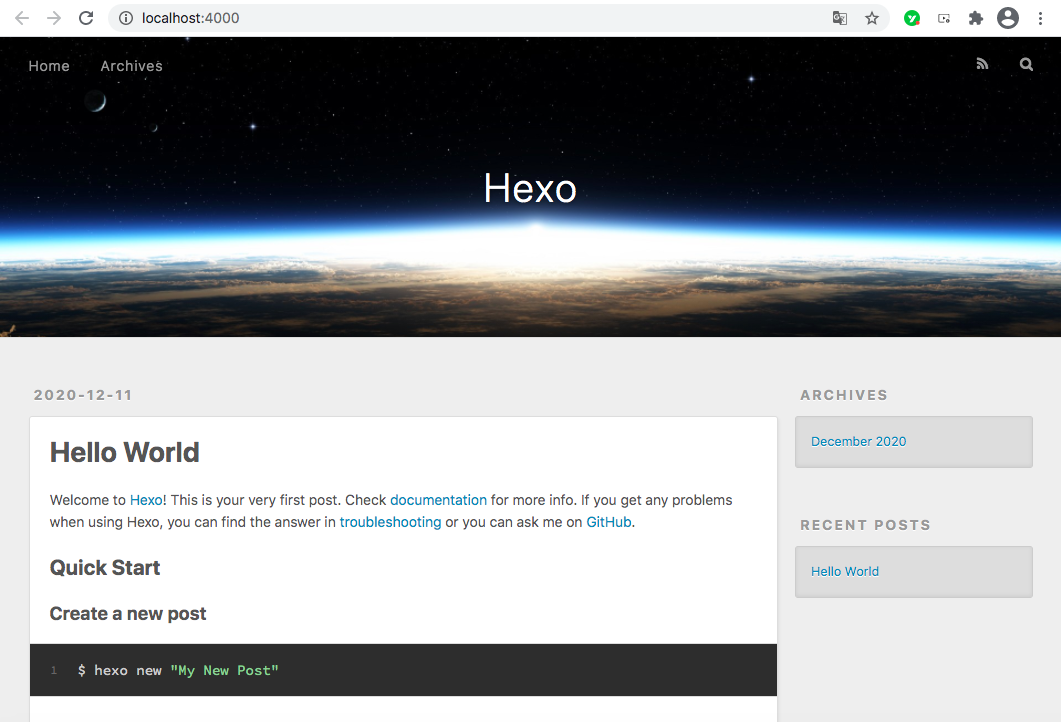This screenshot has width=1061, height=722.
Task: Click the browser forward arrow
Action: coord(54,18)
